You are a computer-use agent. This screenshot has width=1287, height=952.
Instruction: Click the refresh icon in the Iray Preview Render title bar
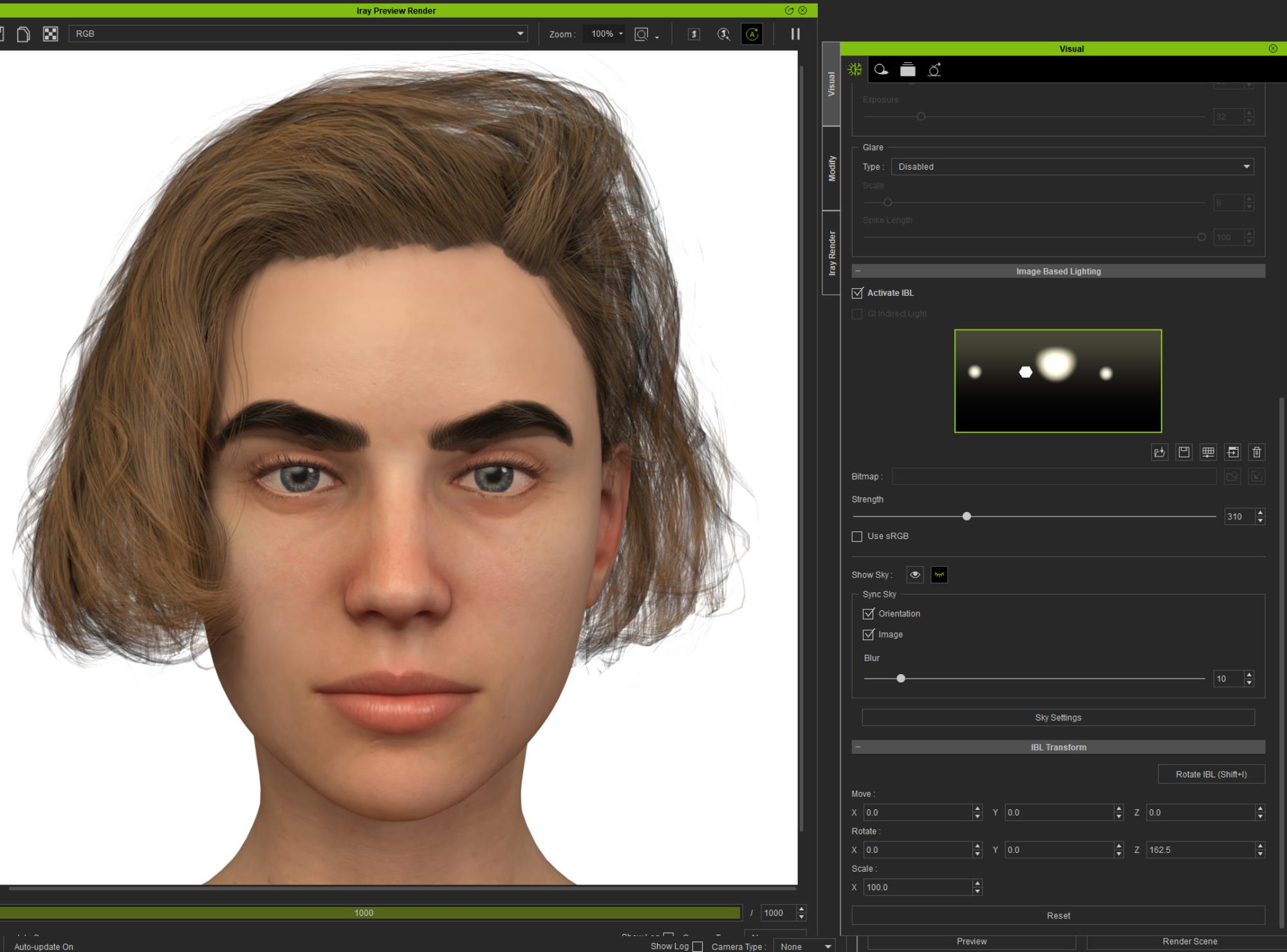790,10
